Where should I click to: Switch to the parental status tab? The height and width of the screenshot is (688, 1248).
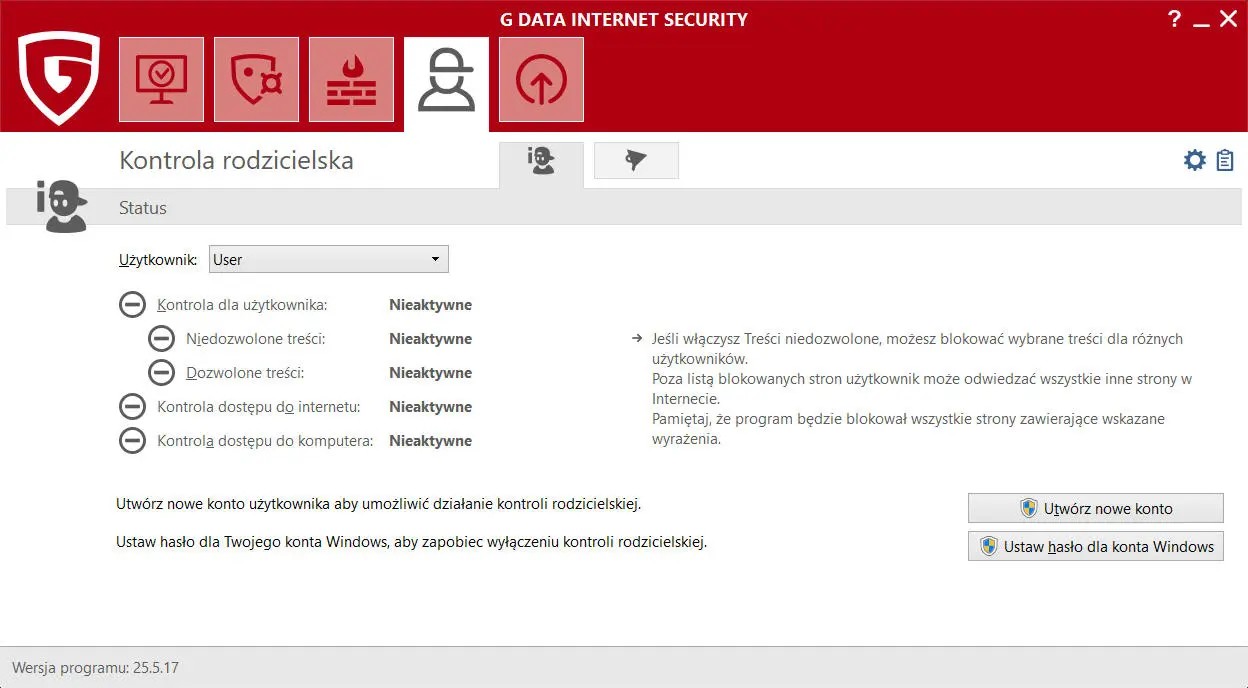click(541, 160)
